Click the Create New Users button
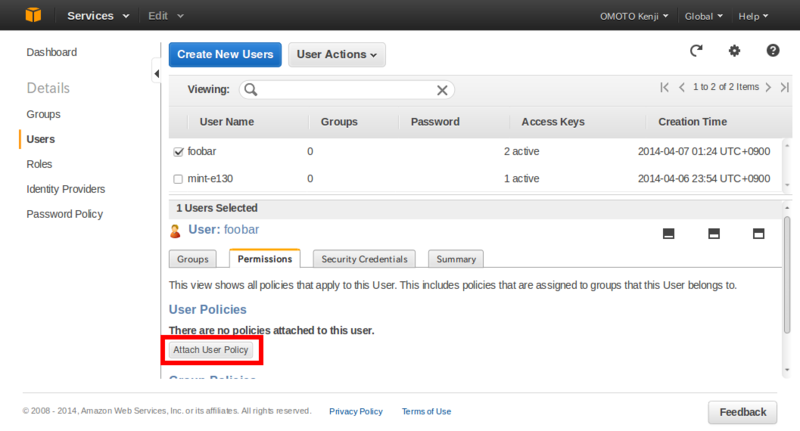The height and width of the screenshot is (431, 800). [x=225, y=55]
